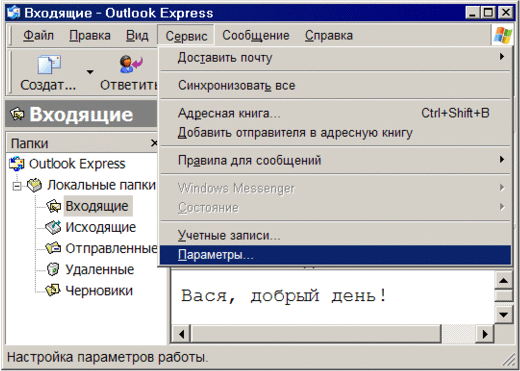
Task: Close the Сервис menu from the menu bar
Action: click(186, 36)
